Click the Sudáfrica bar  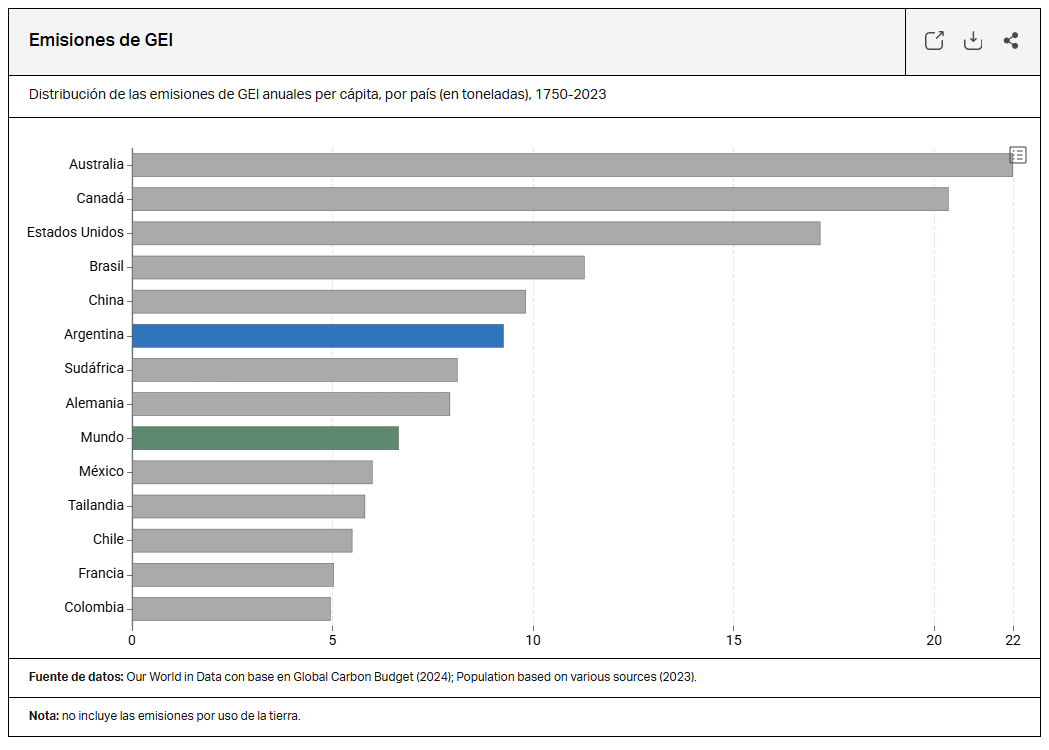pyautogui.click(x=295, y=370)
